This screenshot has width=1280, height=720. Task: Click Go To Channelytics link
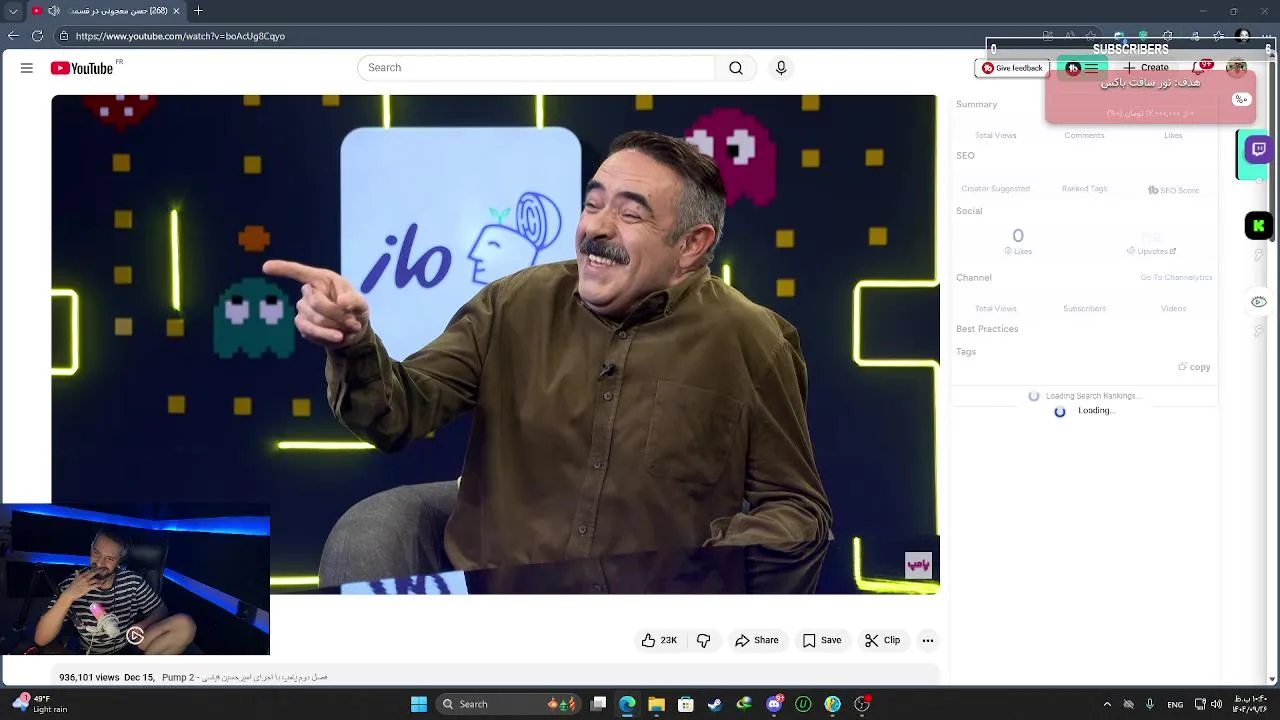(x=1176, y=277)
